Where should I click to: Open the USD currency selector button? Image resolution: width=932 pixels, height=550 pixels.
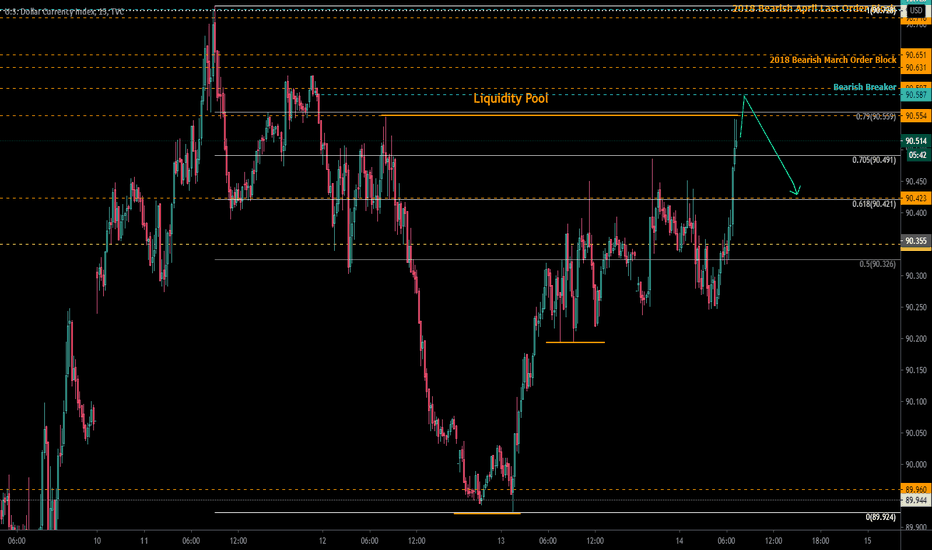point(916,10)
